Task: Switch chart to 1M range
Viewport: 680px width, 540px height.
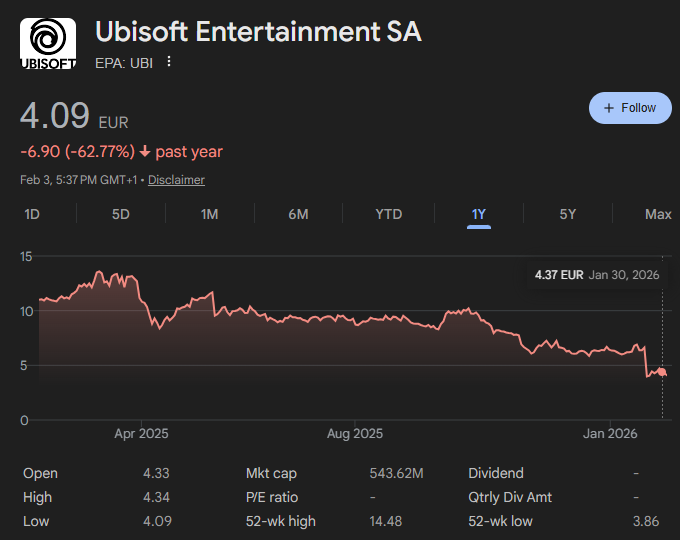Action: (209, 214)
